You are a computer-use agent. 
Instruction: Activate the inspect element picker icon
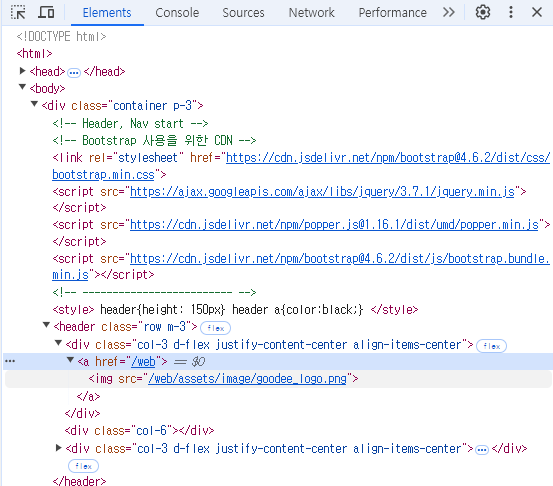[18, 13]
